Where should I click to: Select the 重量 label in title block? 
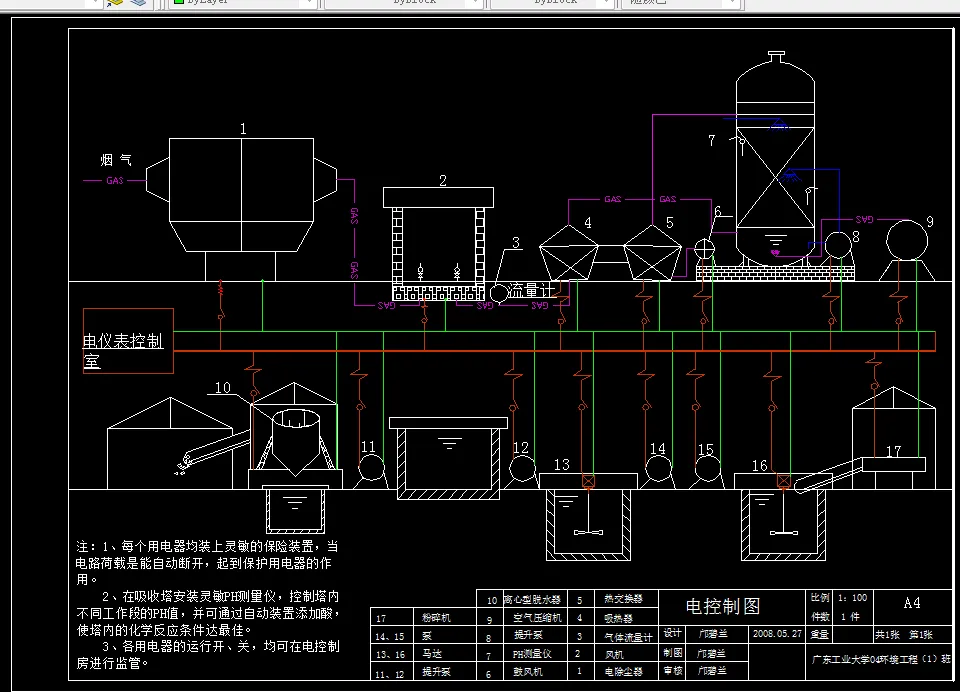pyautogui.click(x=820, y=634)
